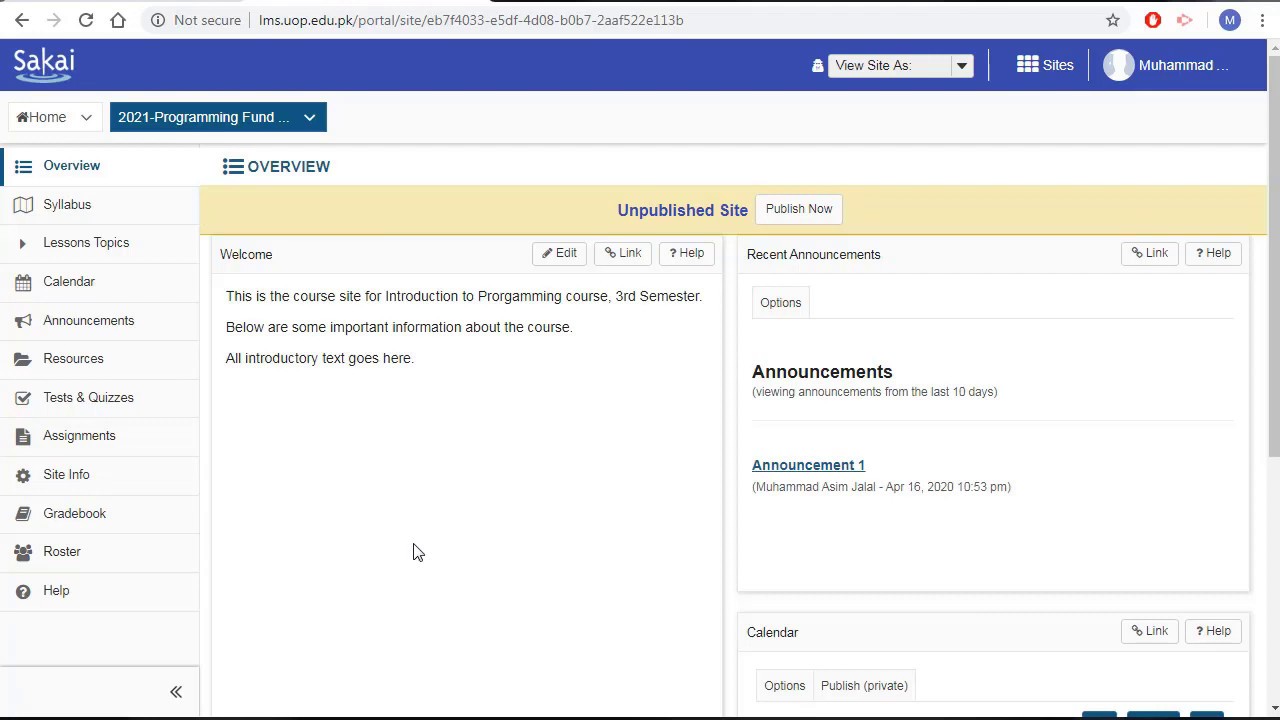Edit the Welcome panel
1280x720 pixels.
(560, 253)
